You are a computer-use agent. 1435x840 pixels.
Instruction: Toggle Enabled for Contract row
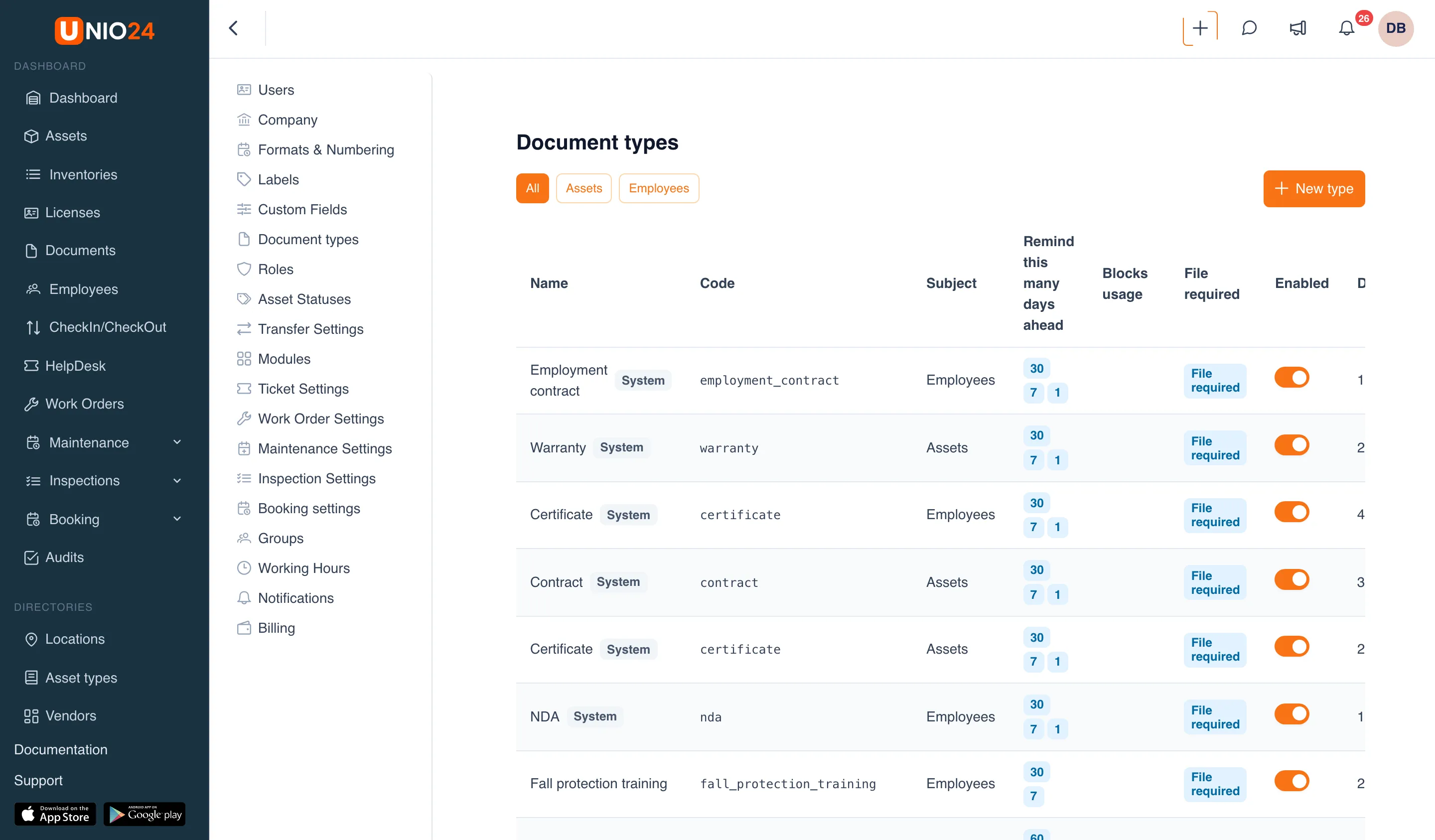(1291, 579)
